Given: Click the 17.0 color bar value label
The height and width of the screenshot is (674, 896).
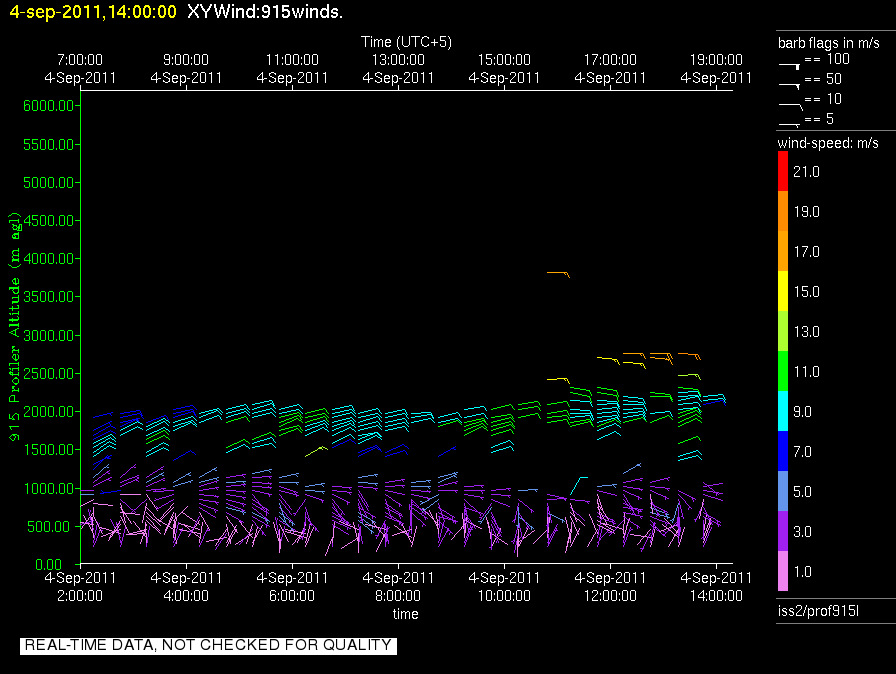Looking at the screenshot, I should tap(806, 252).
